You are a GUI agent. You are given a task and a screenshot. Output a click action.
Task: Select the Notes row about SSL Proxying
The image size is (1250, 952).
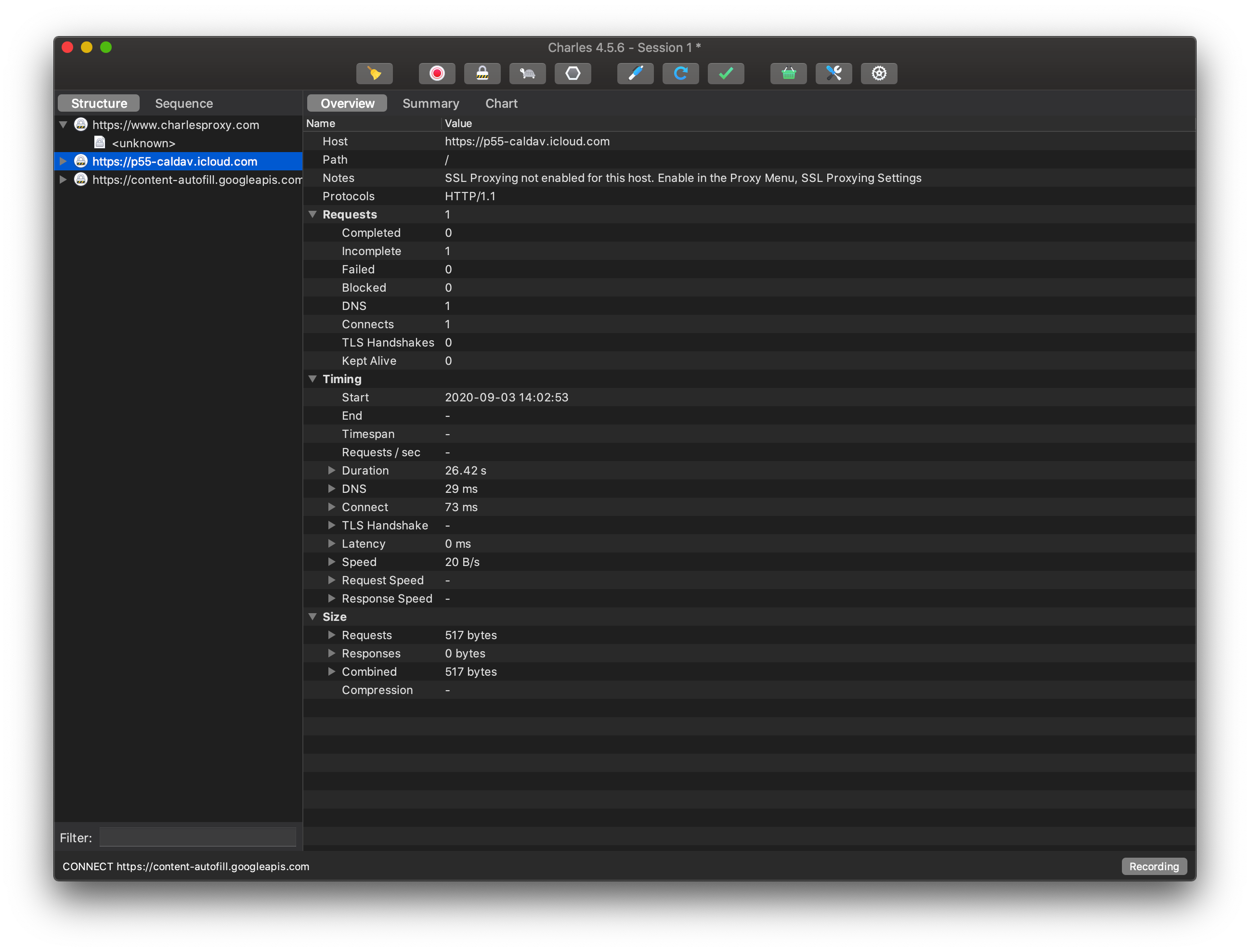point(749,178)
